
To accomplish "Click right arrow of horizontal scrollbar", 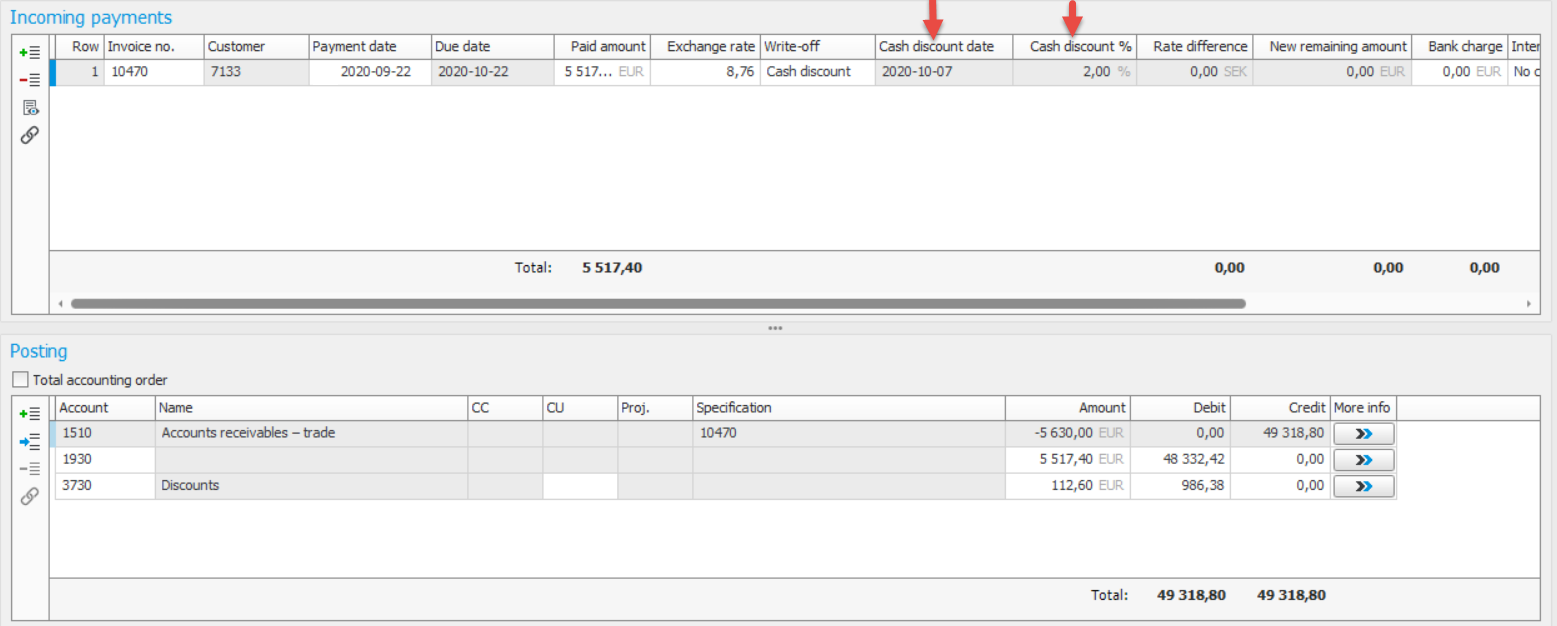I will [1528, 303].
